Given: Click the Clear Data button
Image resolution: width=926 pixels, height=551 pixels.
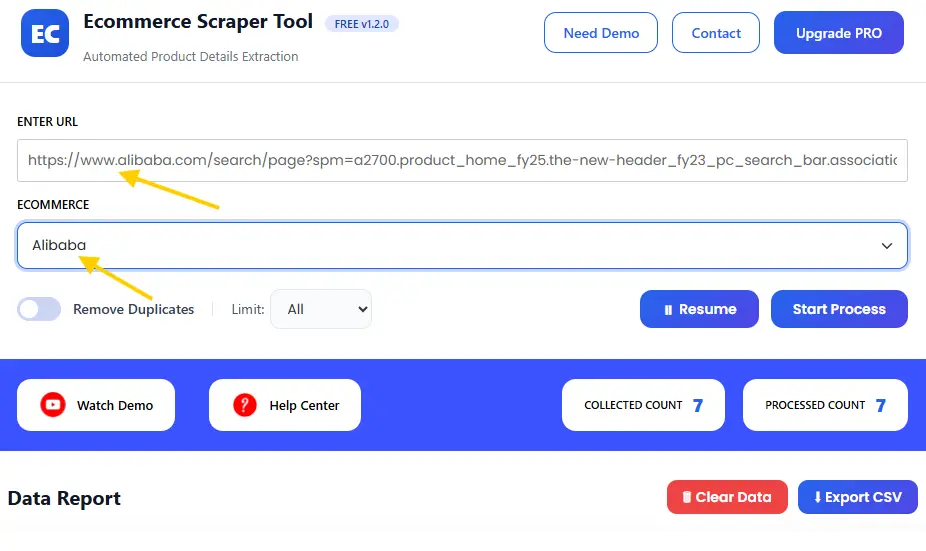Looking at the screenshot, I should 727,497.
